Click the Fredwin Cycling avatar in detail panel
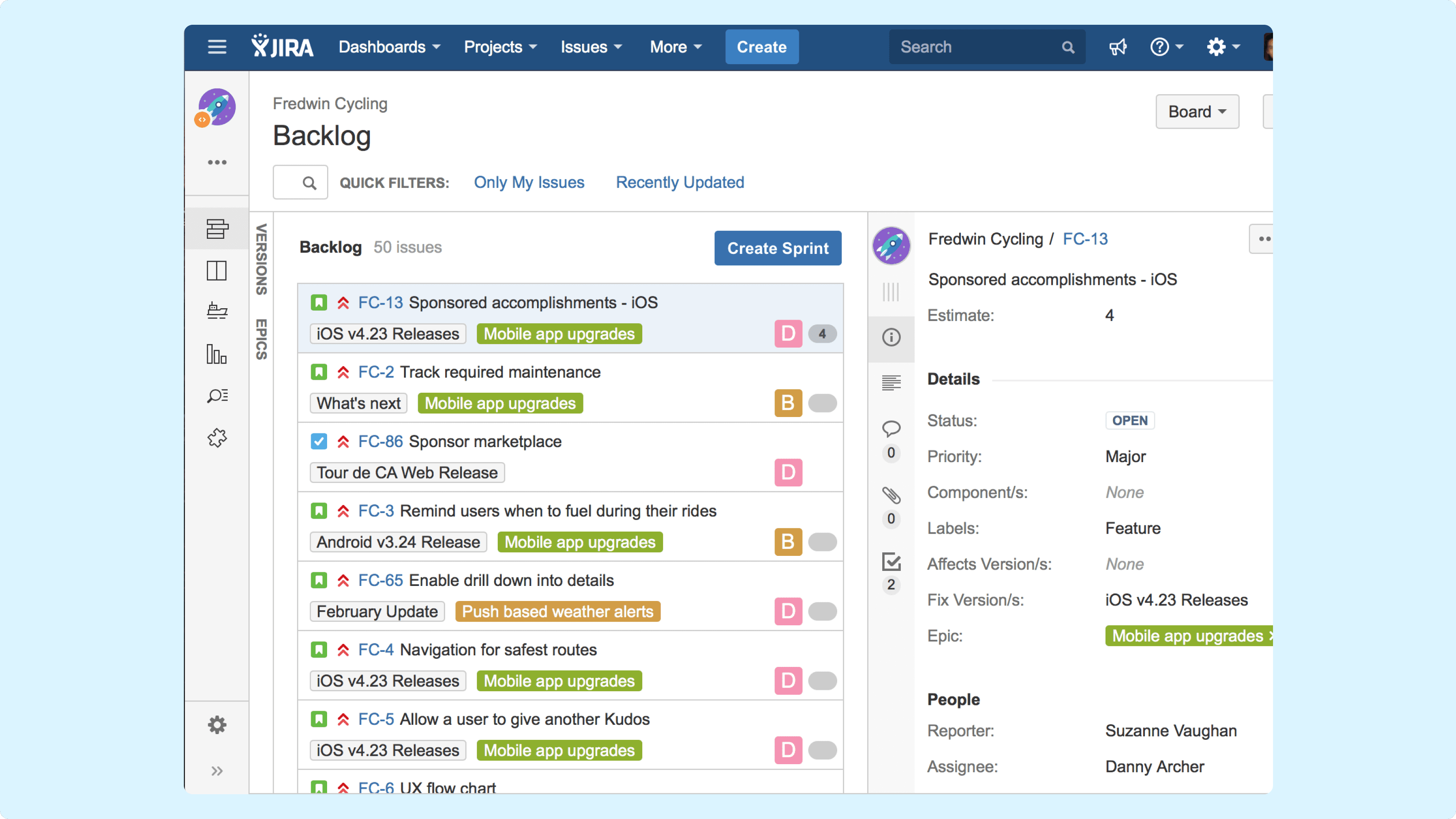The width and height of the screenshot is (1456, 819). click(891, 245)
